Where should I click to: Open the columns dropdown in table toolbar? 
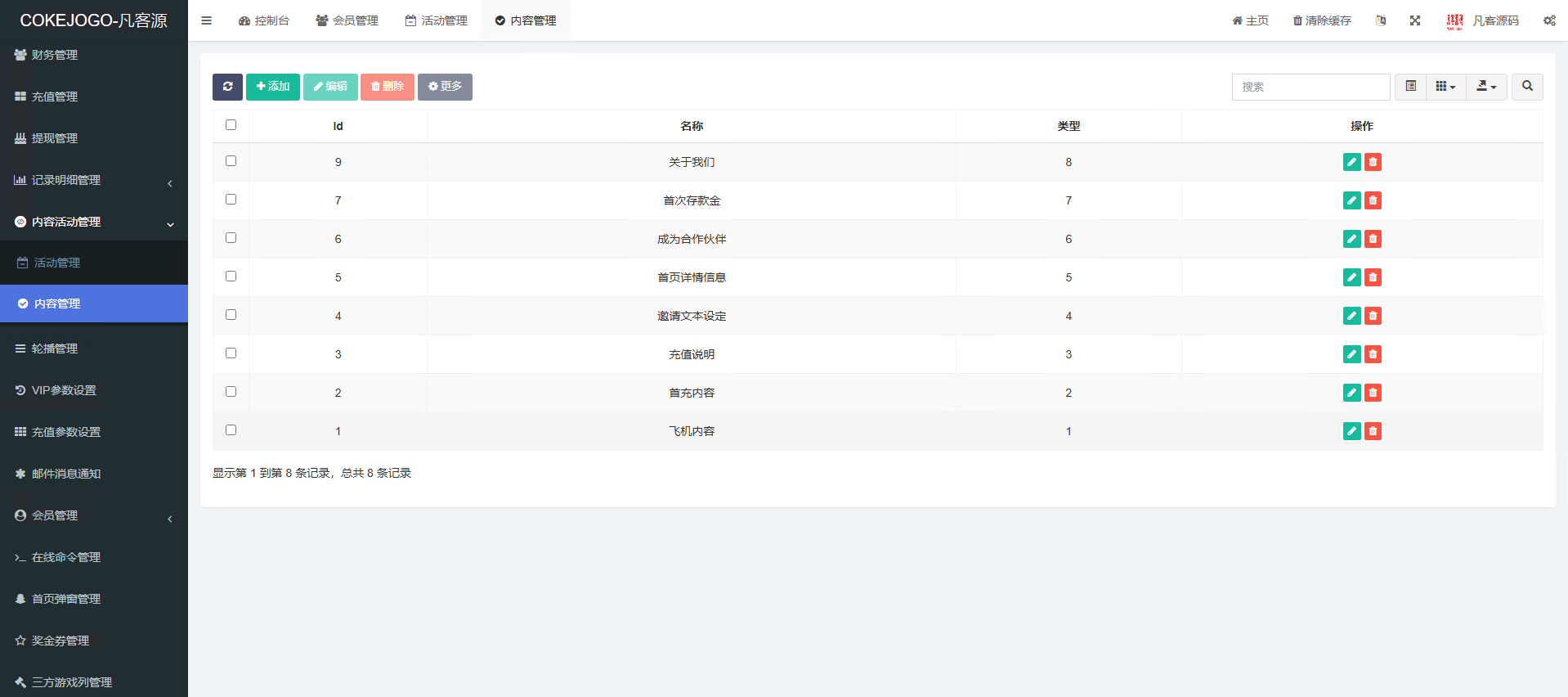pyautogui.click(x=1445, y=87)
